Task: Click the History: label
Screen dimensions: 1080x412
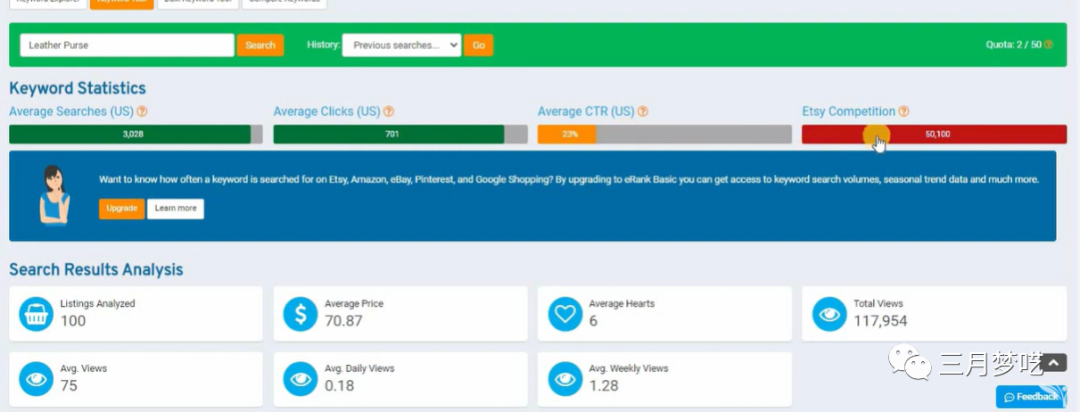Action: pos(323,45)
